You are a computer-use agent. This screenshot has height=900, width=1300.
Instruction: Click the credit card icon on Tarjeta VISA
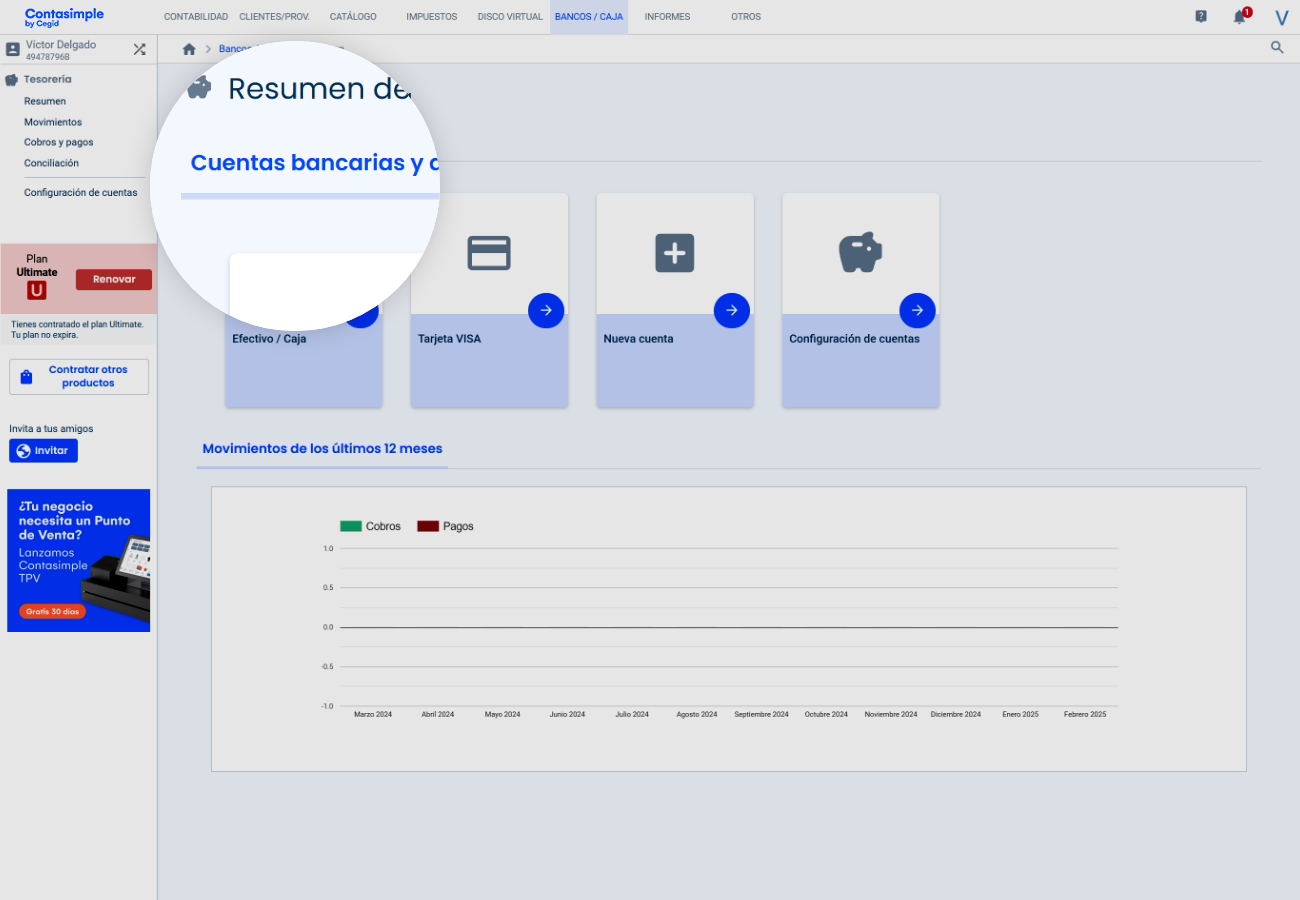click(489, 253)
